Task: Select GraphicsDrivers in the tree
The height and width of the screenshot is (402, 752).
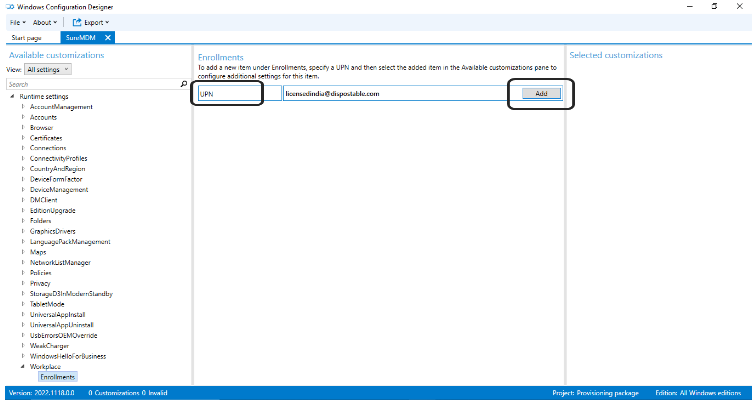Action: coord(52,231)
